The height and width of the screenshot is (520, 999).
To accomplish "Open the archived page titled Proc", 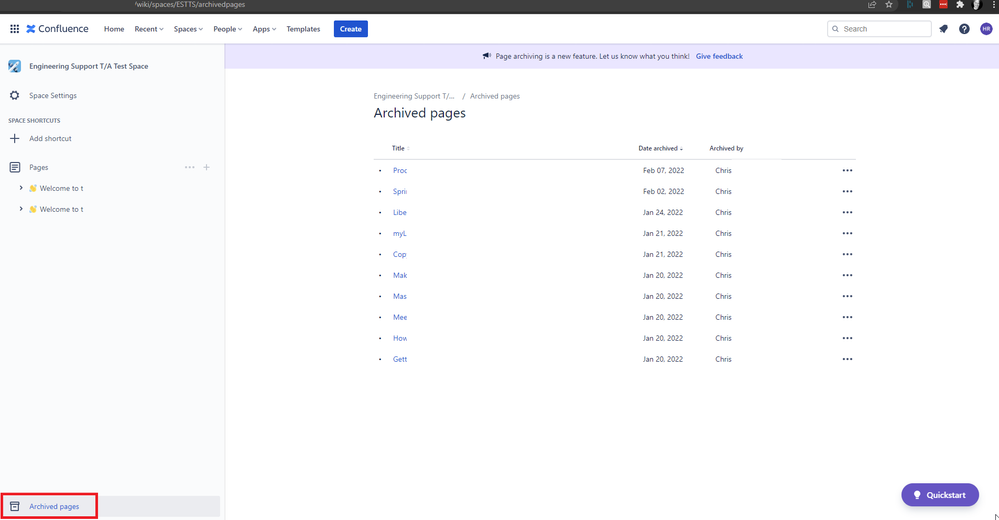I will 400,171.
